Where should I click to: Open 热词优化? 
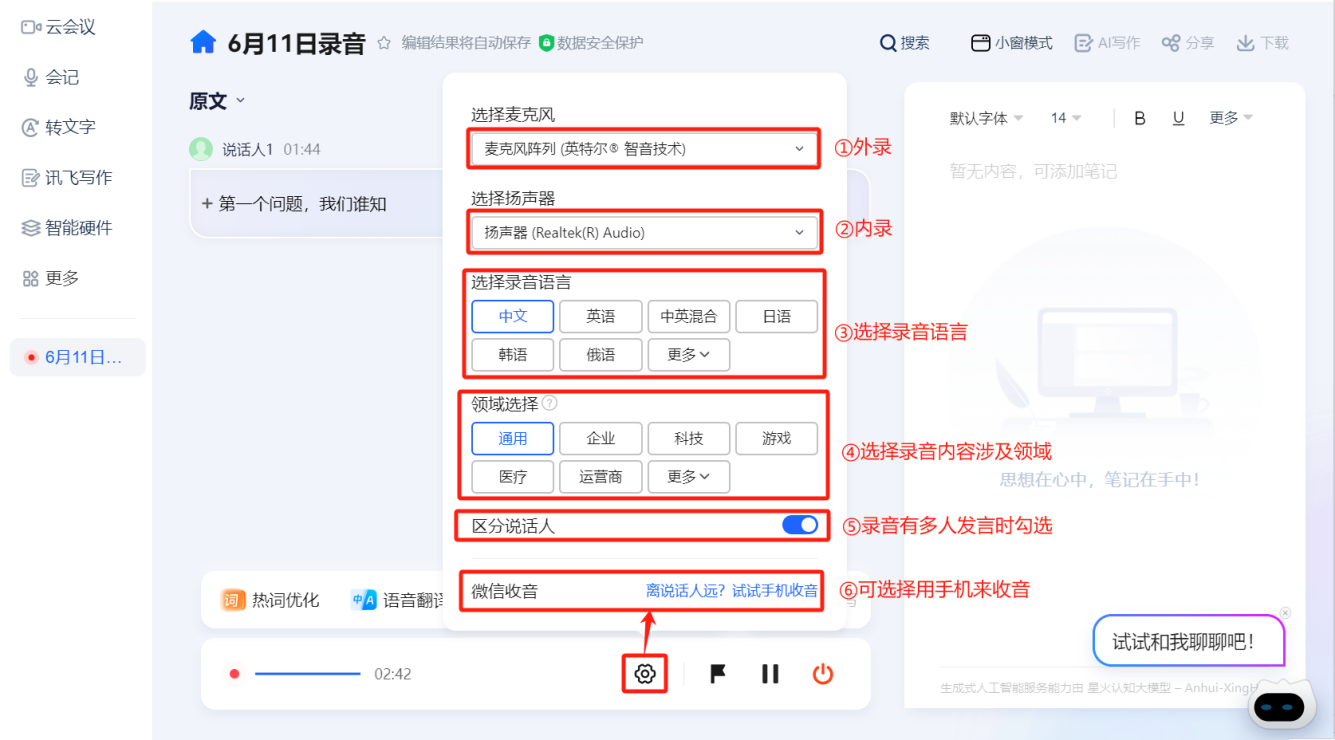click(271, 600)
